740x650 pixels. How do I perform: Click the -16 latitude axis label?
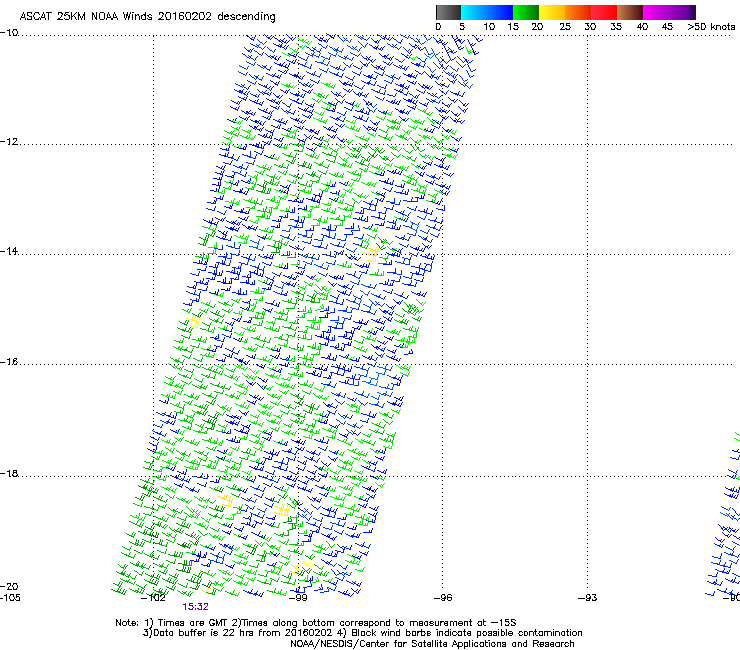click(9, 362)
